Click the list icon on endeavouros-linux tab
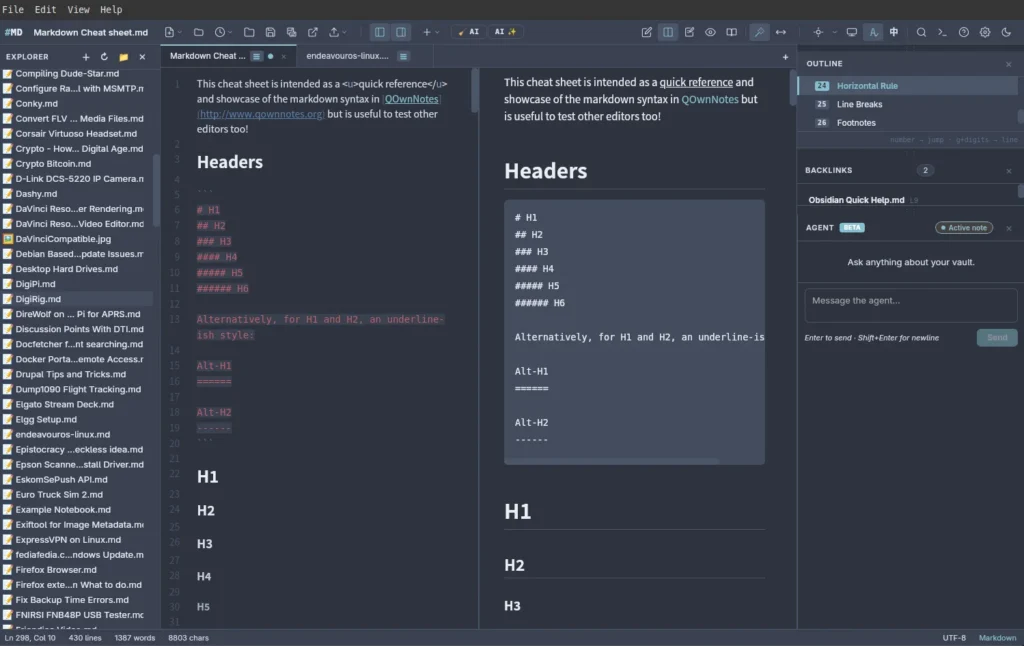Screen dimensions: 1024x646 click(x=404, y=56)
